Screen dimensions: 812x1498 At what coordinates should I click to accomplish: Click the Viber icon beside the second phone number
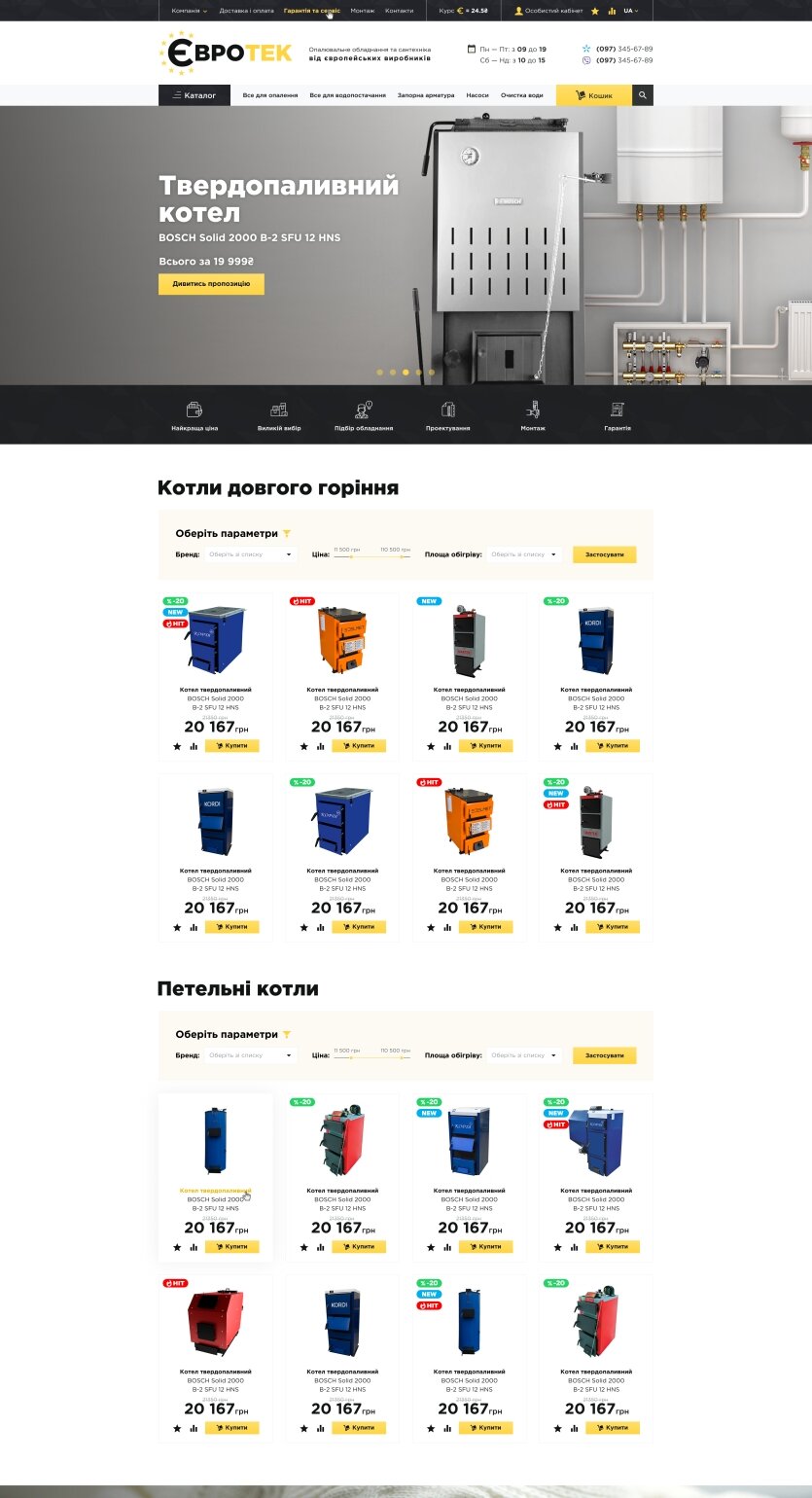586,60
